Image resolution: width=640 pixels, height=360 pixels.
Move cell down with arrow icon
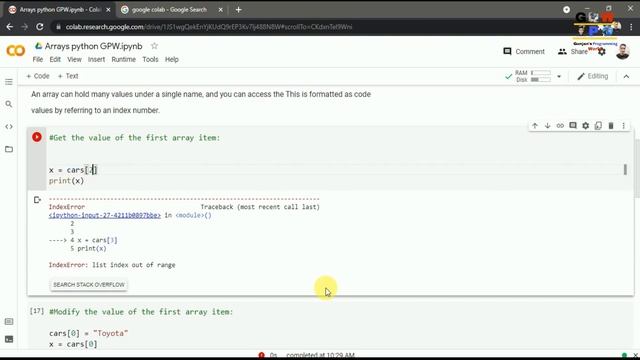tap(547, 126)
